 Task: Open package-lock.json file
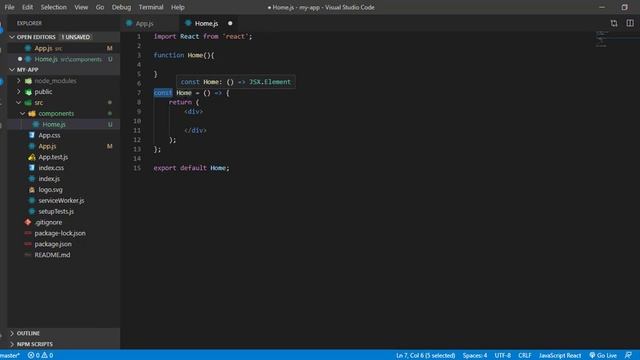(64, 233)
